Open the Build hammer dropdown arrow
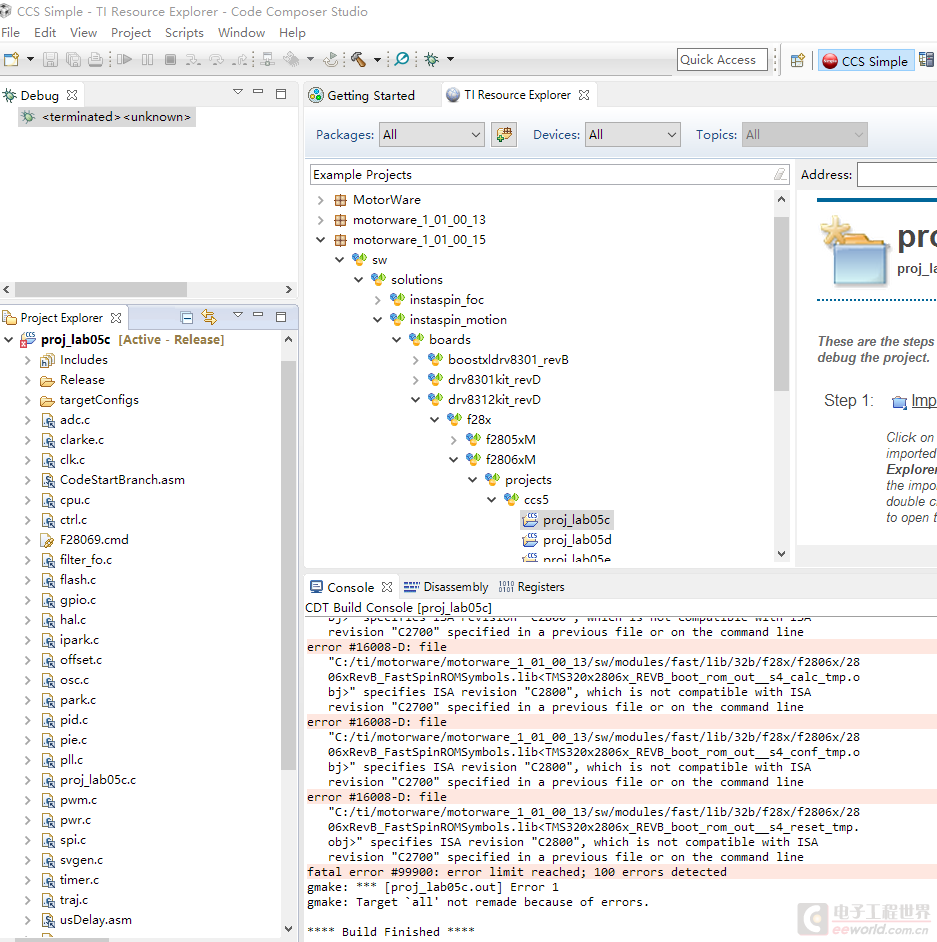 [x=377, y=59]
